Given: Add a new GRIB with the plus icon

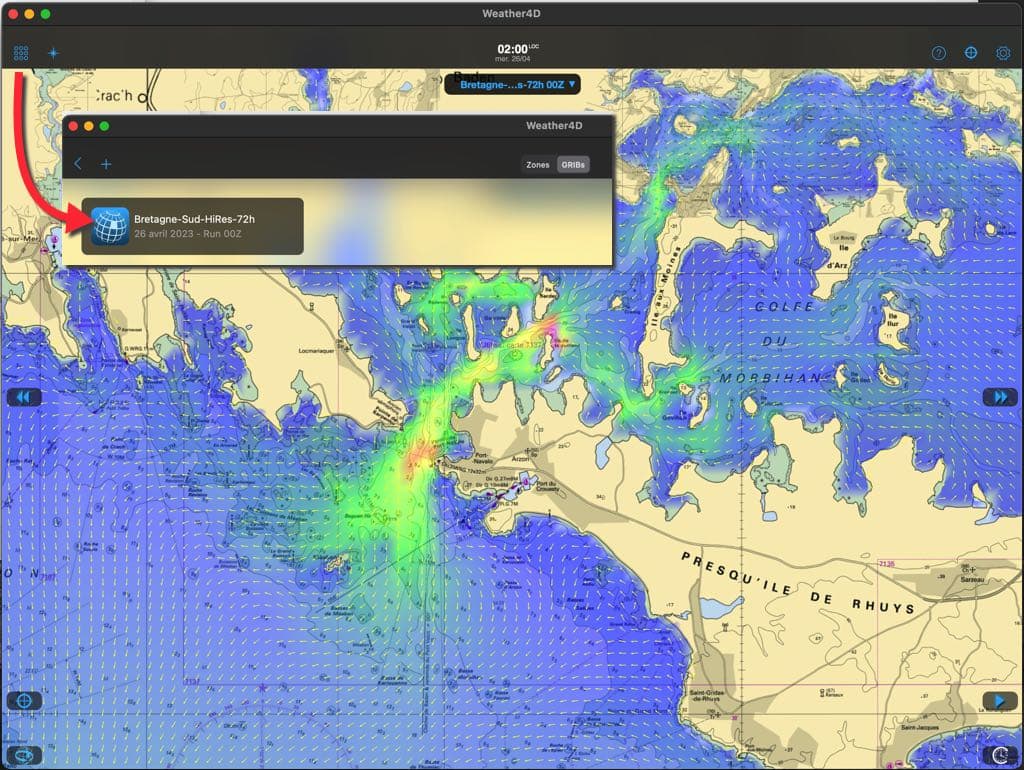Looking at the screenshot, I should coord(106,165).
